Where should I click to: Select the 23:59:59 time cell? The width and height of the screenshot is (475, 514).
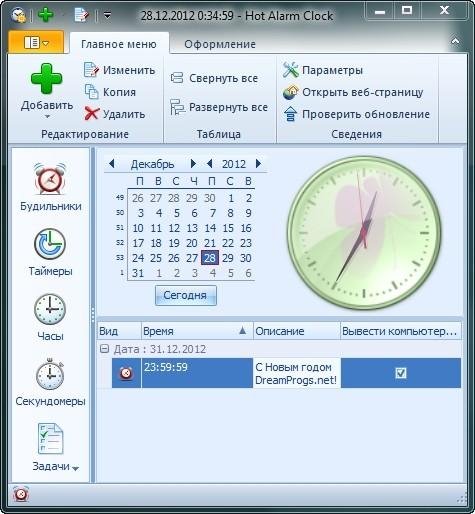(x=197, y=373)
